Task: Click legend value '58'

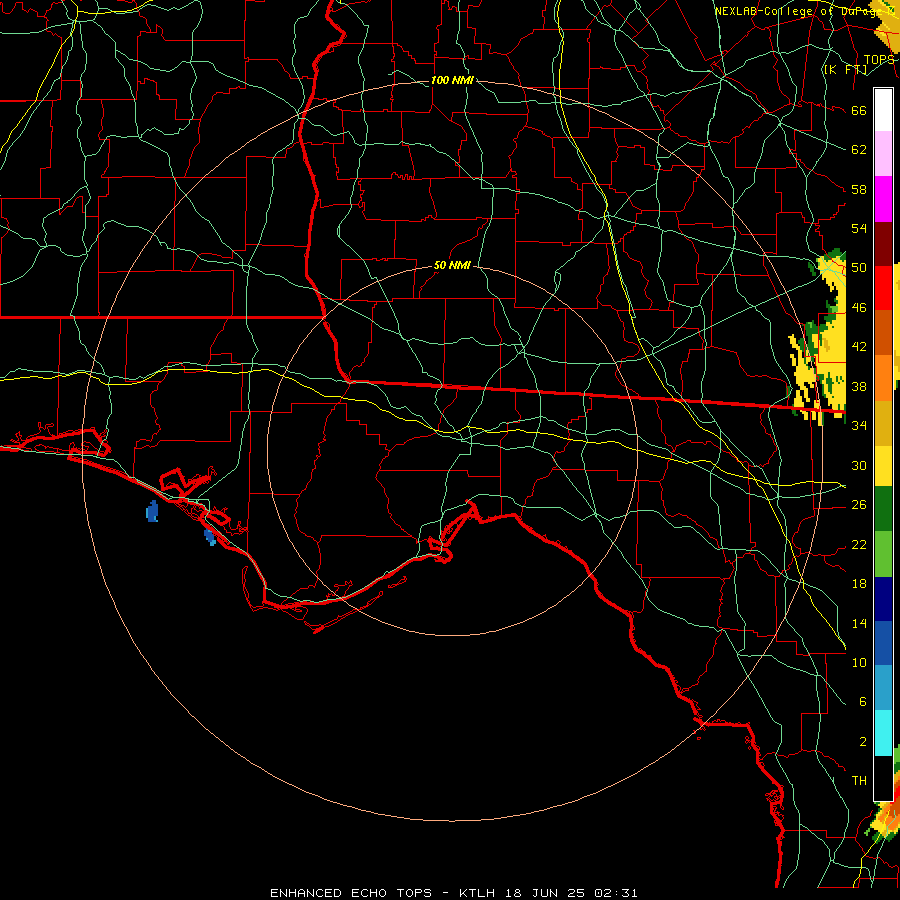Action: 859,189
